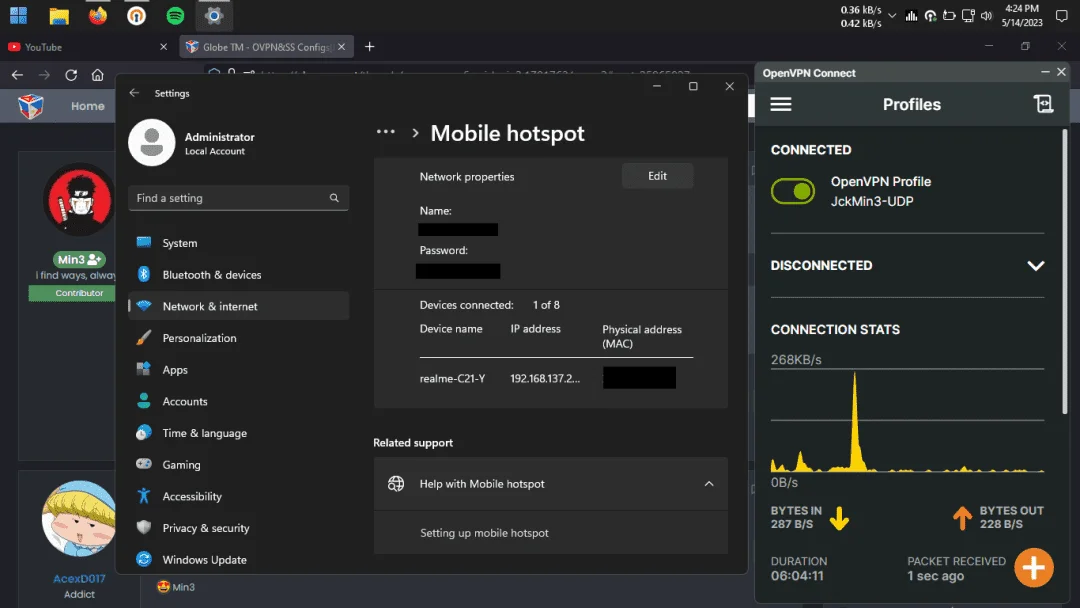Image resolution: width=1080 pixels, height=608 pixels.
Task: Click the search icon in Find a setting
Action: [334, 198]
